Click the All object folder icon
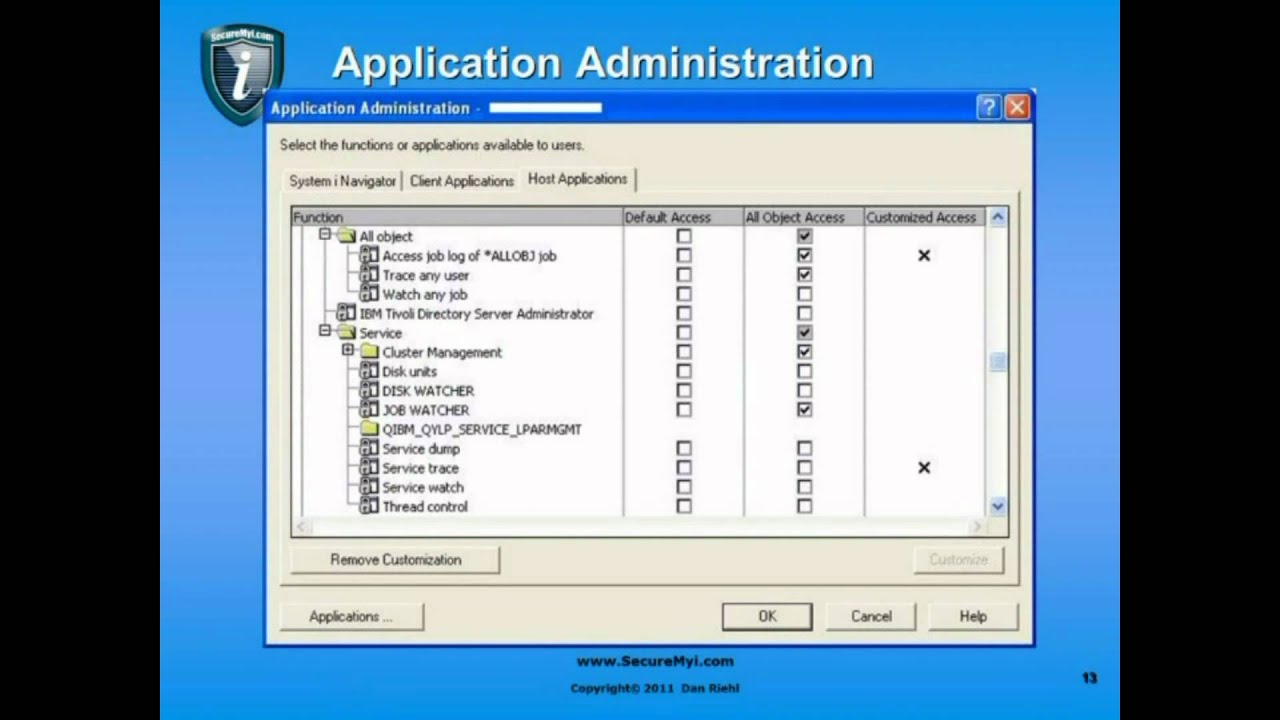Screen dimensions: 1280x720 point(346,237)
